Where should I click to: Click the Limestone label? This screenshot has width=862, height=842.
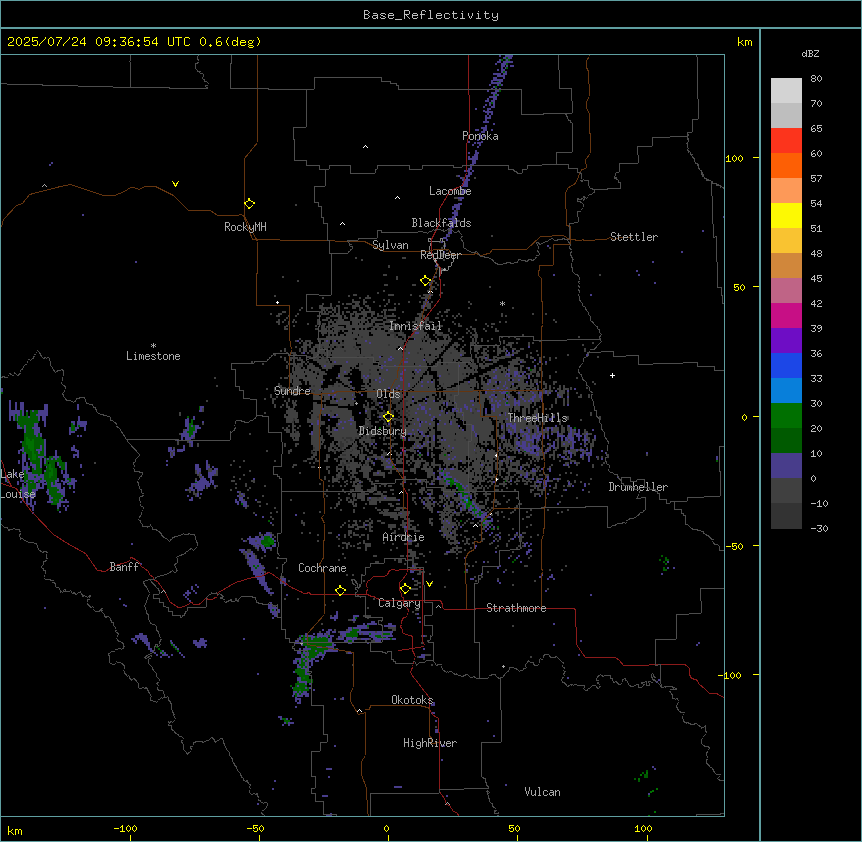click(153, 356)
